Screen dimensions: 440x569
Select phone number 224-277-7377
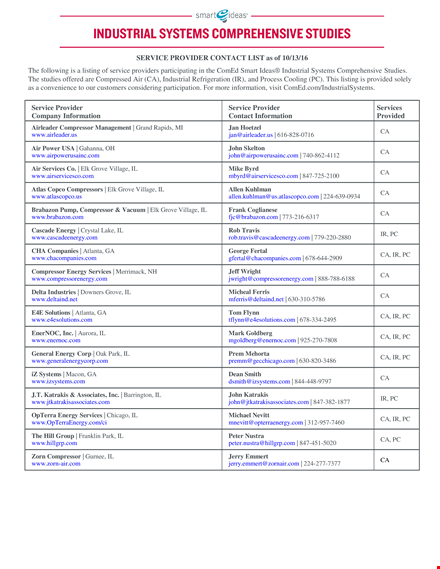(x=322, y=464)
